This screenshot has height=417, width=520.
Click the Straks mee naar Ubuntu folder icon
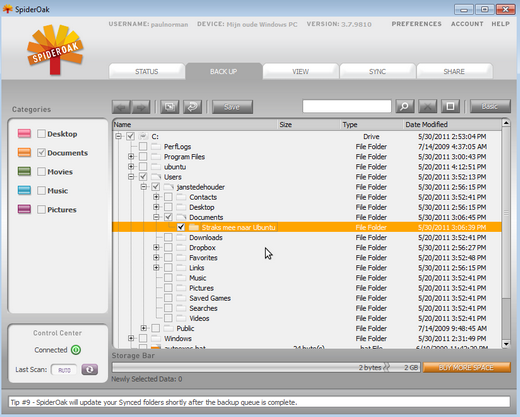pyautogui.click(x=194, y=227)
